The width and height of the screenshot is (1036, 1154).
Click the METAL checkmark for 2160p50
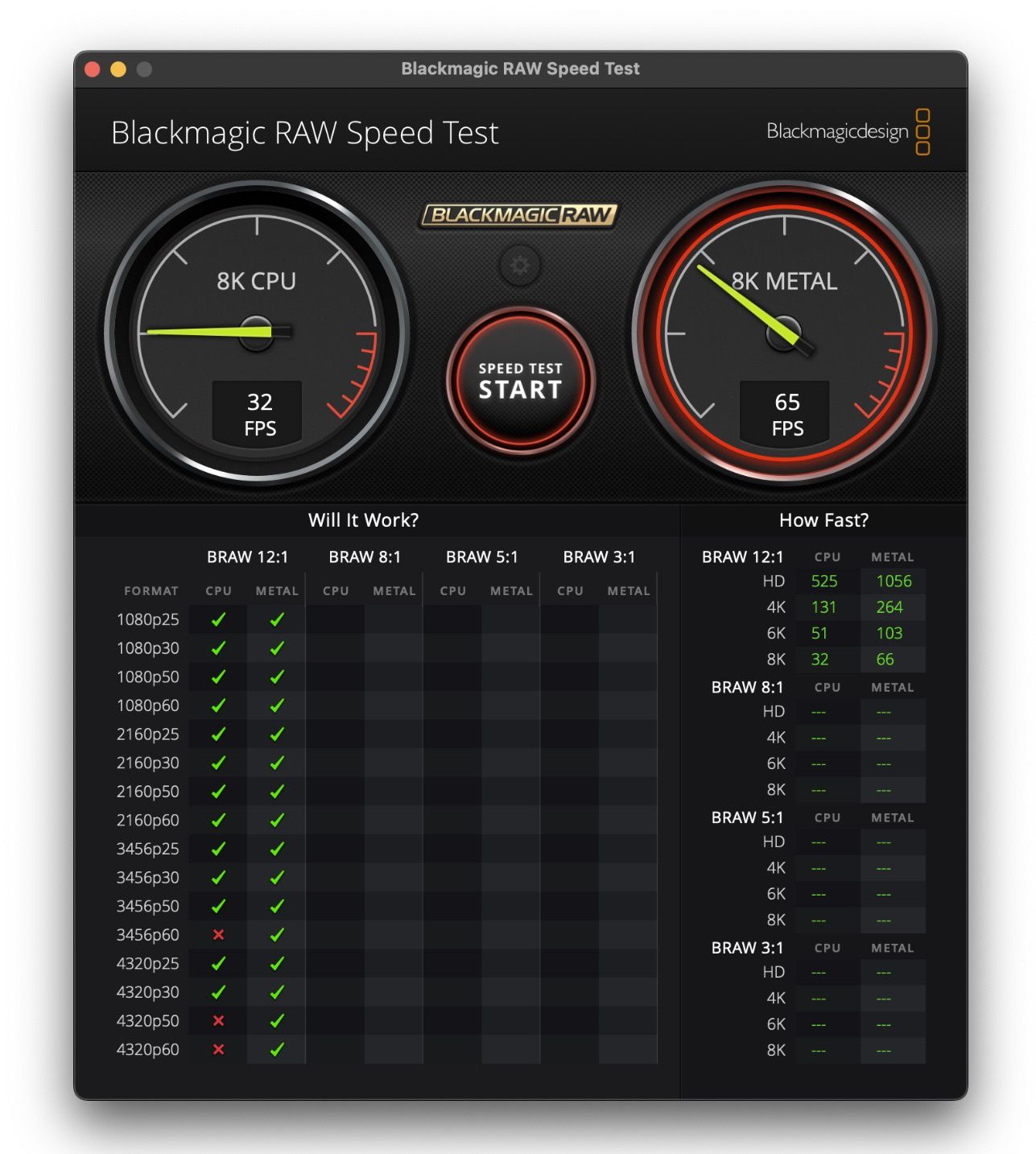[277, 792]
